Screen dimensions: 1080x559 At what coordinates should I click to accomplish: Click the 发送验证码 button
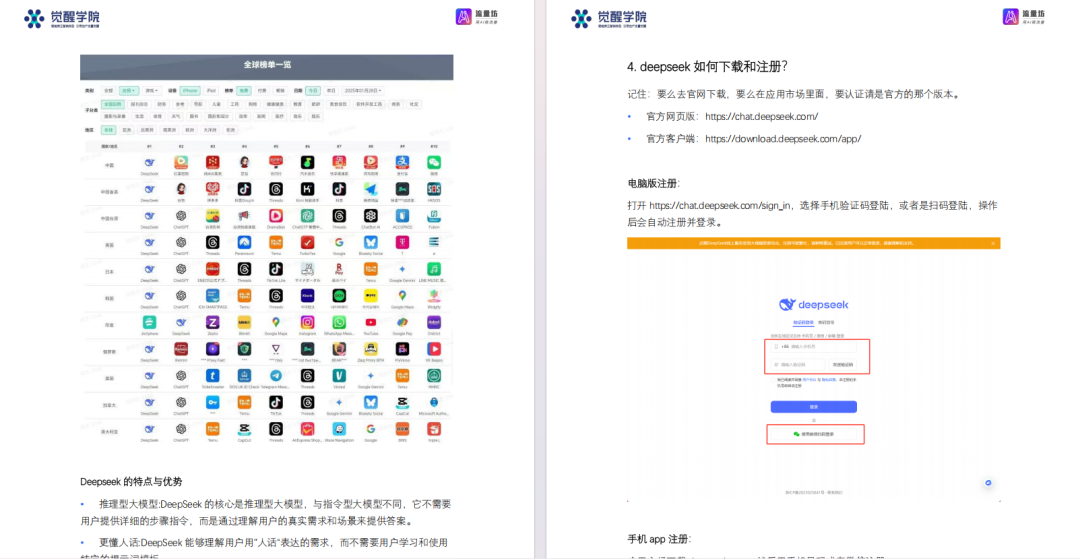click(842, 364)
